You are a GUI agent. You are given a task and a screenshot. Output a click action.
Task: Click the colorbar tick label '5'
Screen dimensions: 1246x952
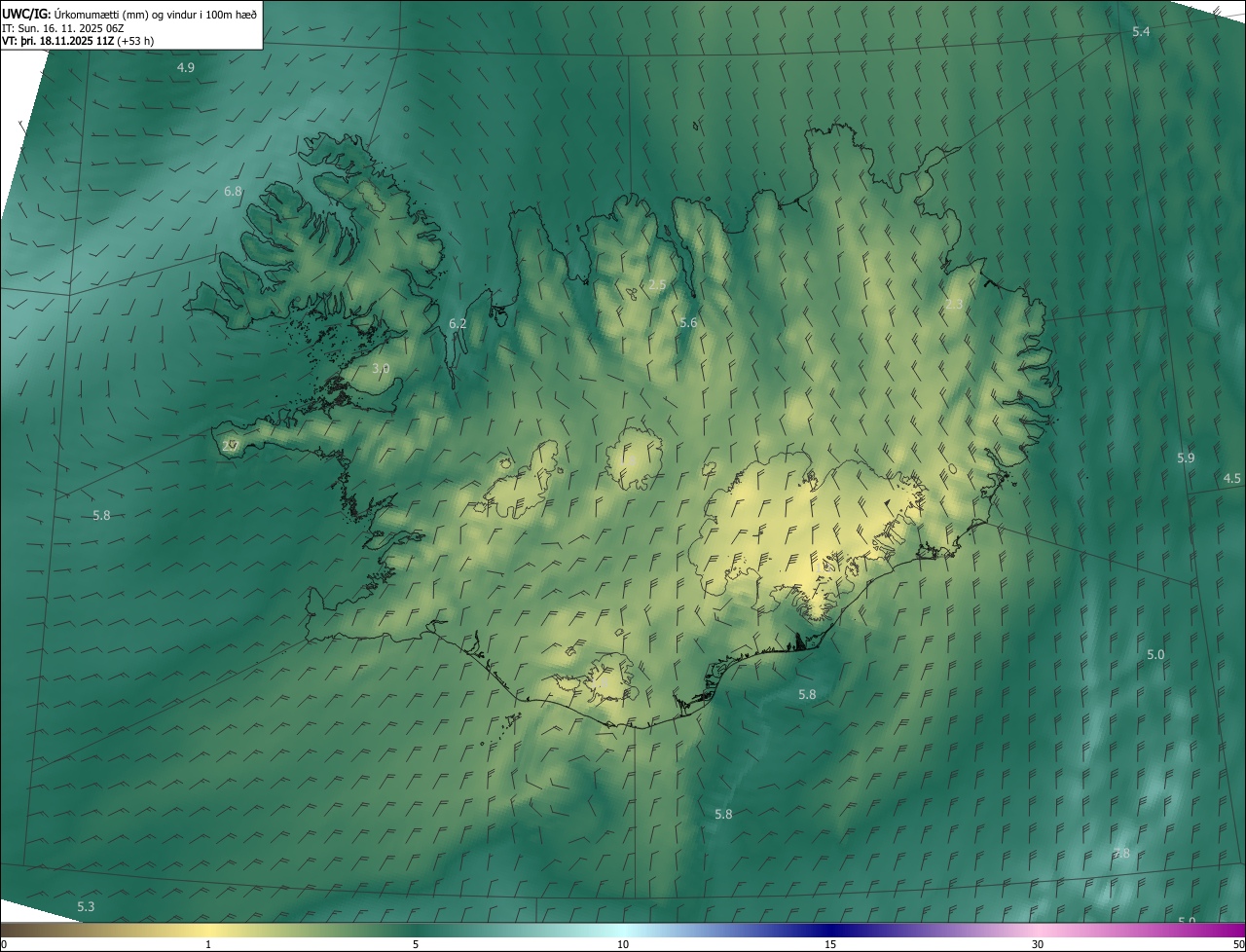pos(416,944)
